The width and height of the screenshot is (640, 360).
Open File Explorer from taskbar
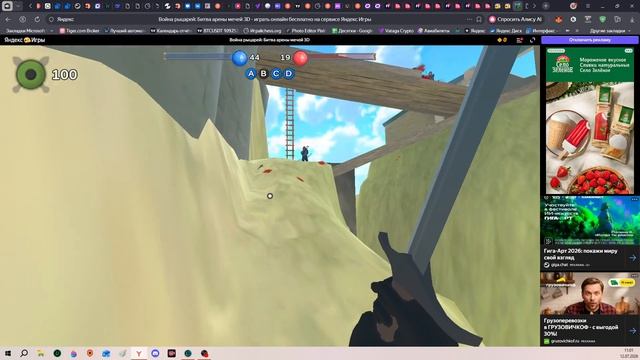pos(40,353)
